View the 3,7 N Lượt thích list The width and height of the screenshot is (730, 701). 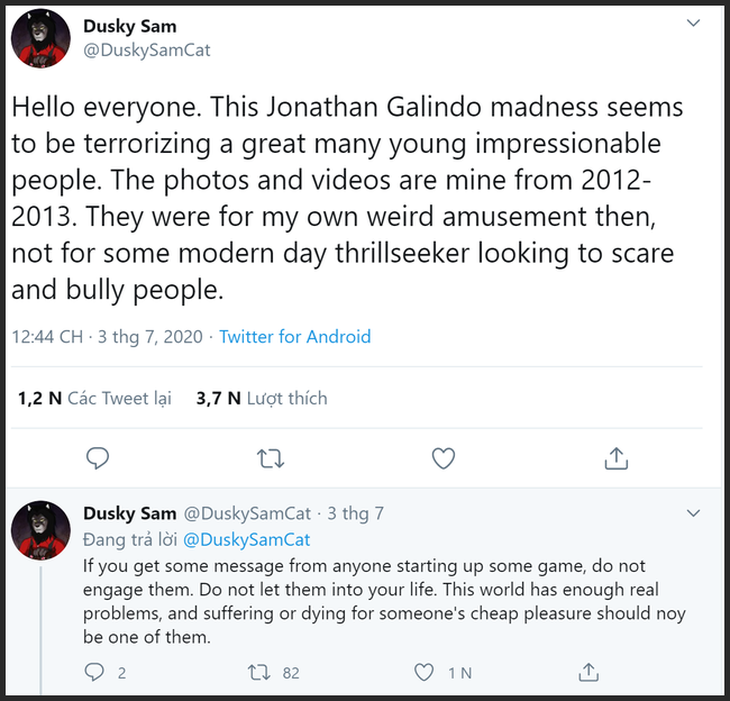pyautogui.click(x=262, y=398)
